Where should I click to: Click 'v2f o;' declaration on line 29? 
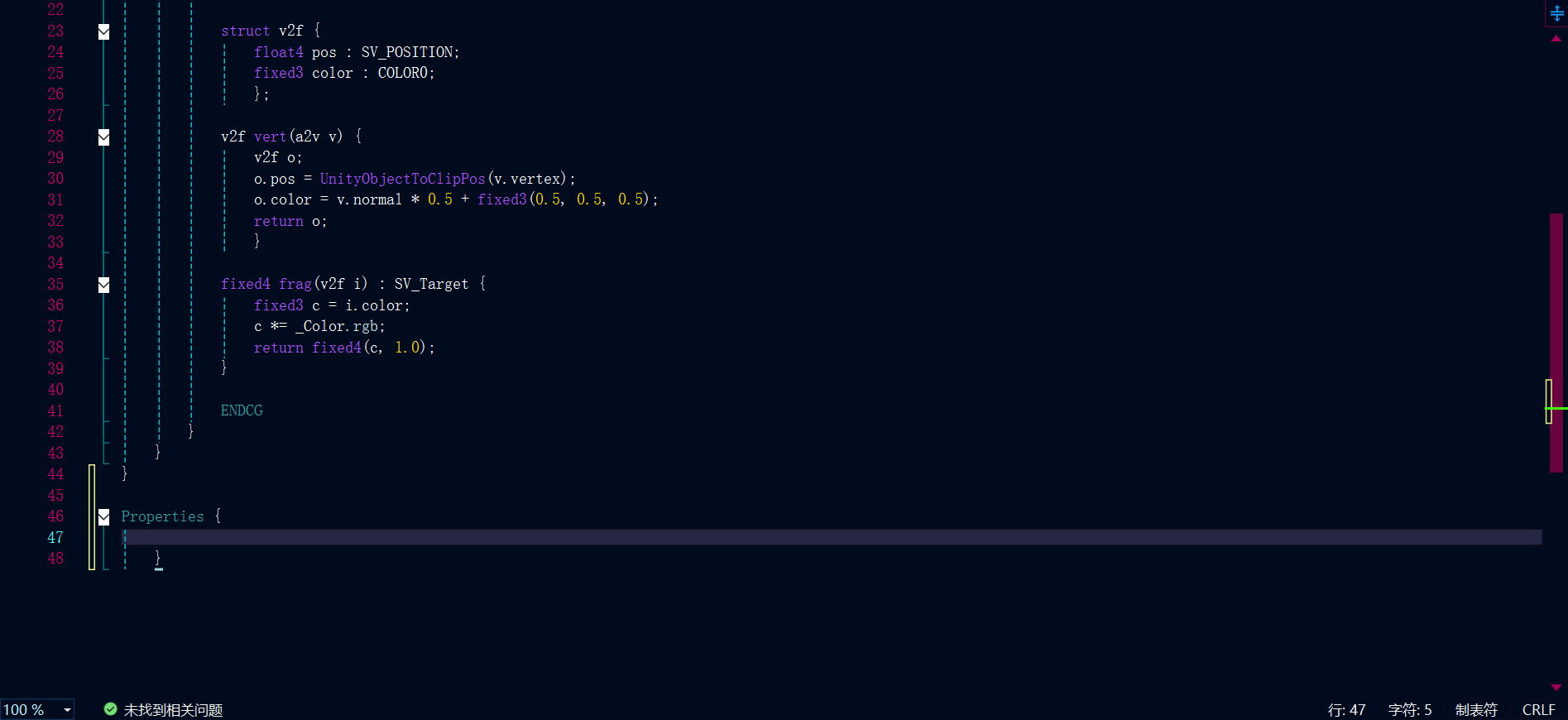click(x=278, y=157)
